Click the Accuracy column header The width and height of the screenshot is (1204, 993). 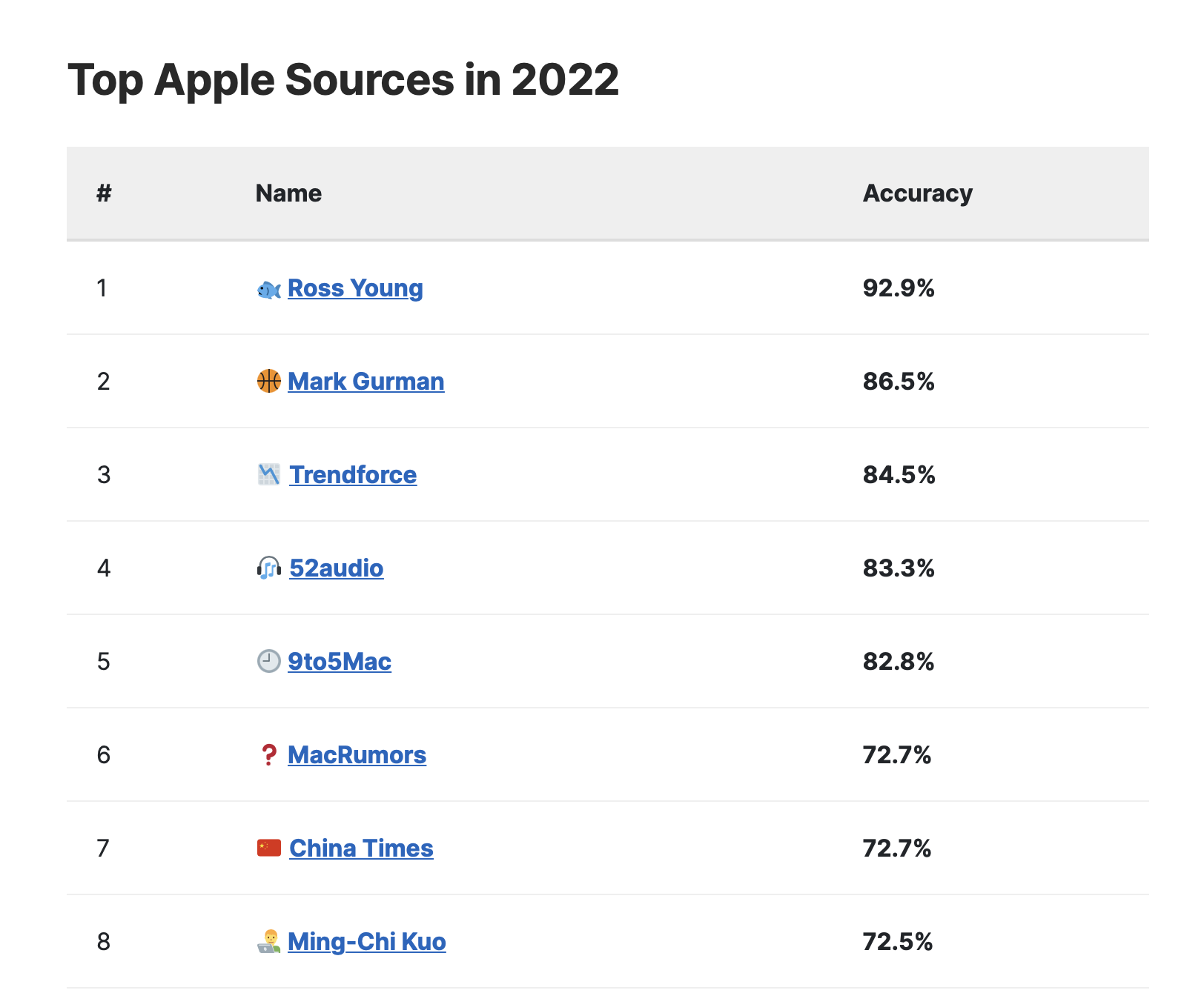(917, 193)
